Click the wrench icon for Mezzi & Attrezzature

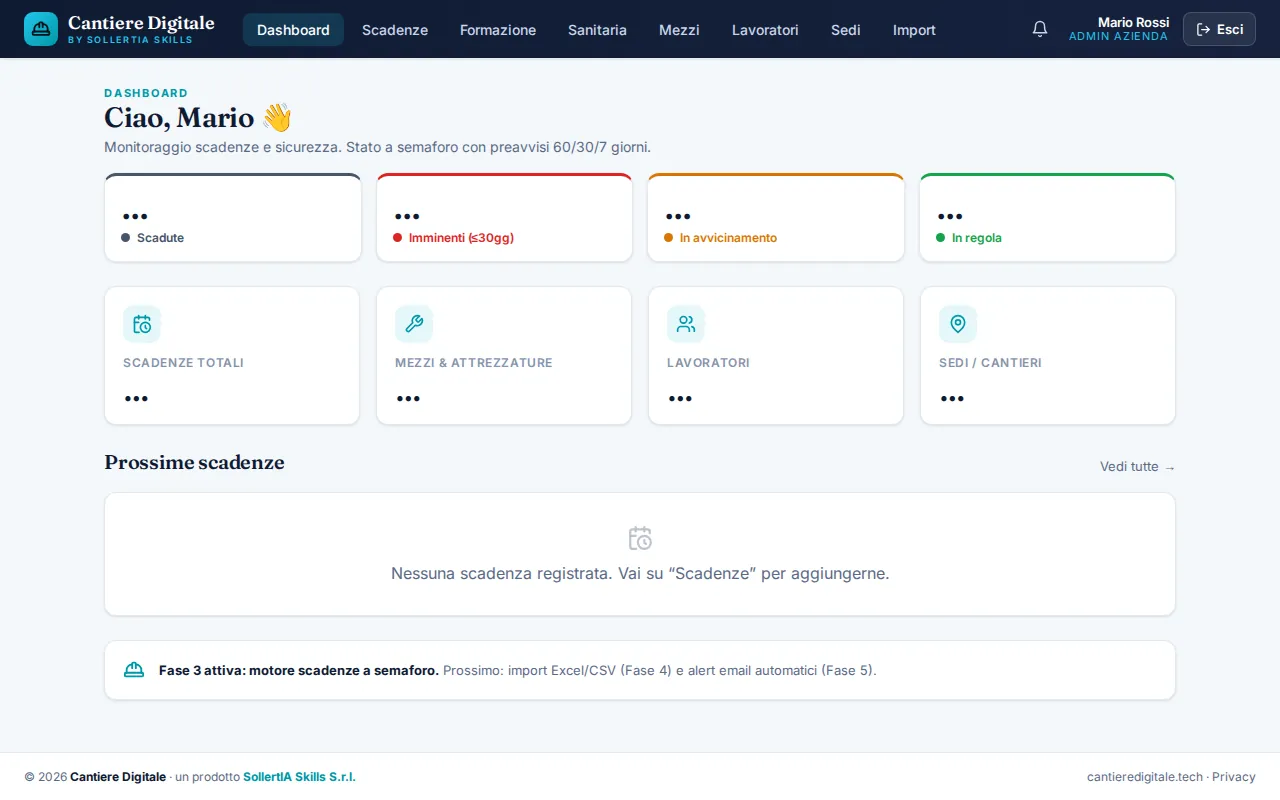coord(414,324)
